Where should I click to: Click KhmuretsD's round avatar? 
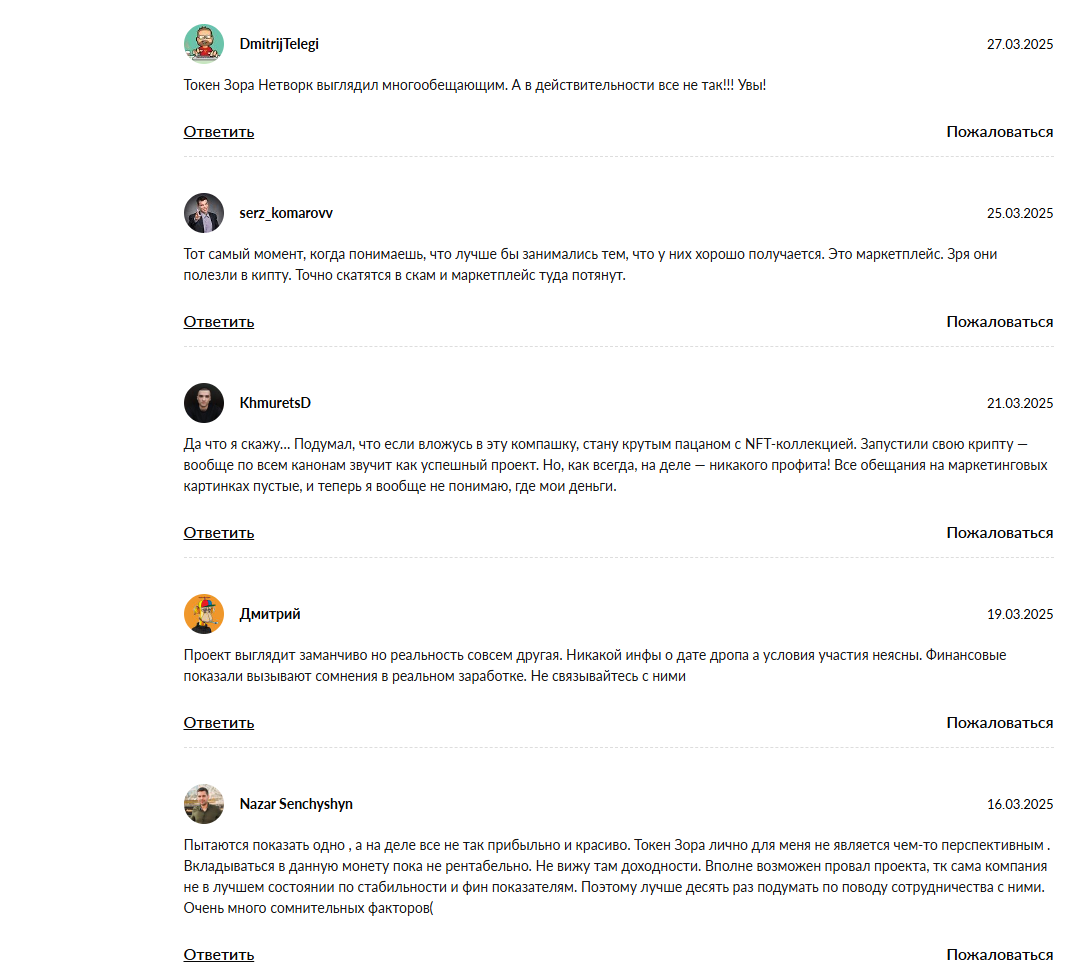tap(204, 403)
